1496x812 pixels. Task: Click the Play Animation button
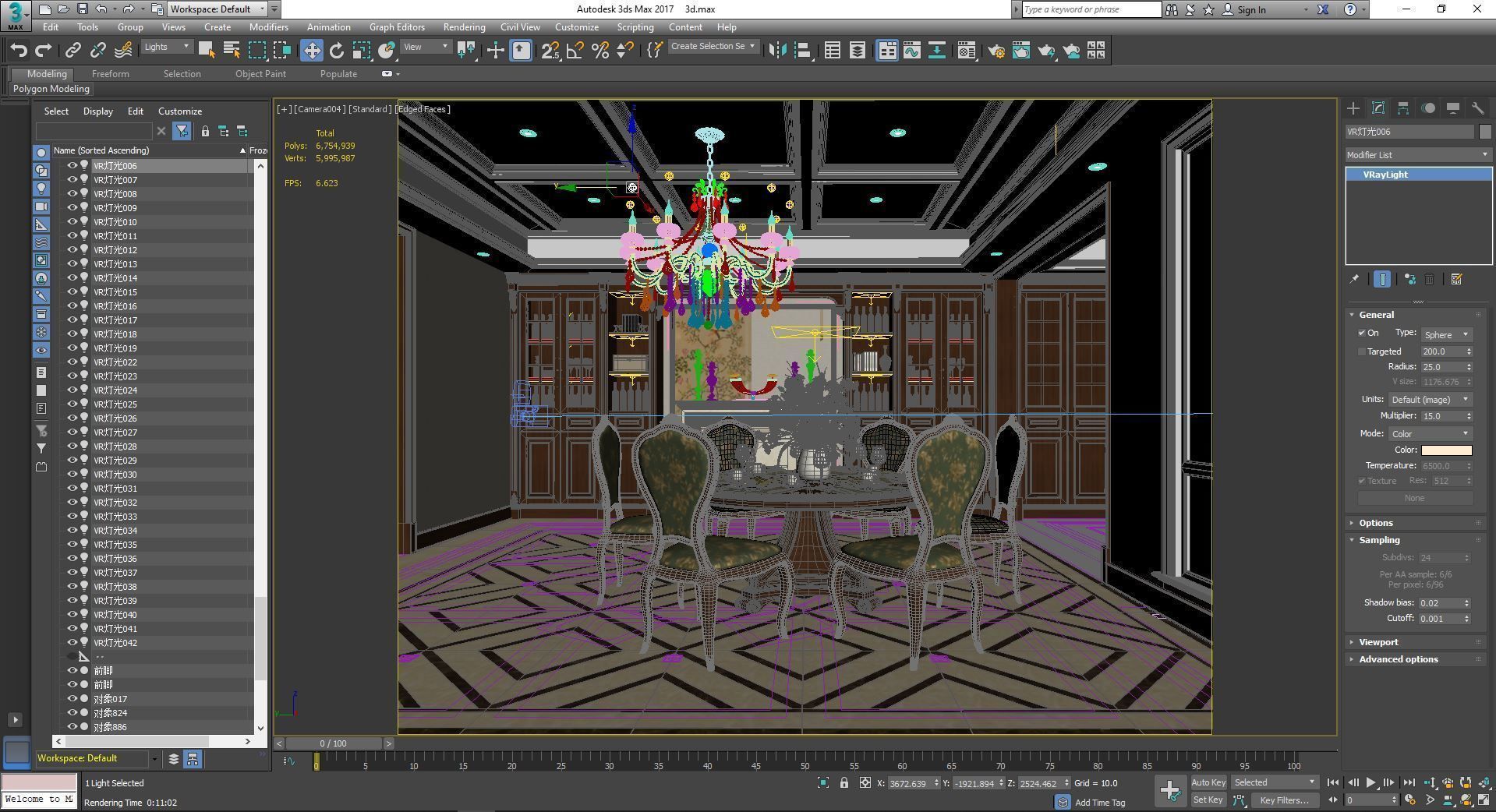pyautogui.click(x=1370, y=782)
